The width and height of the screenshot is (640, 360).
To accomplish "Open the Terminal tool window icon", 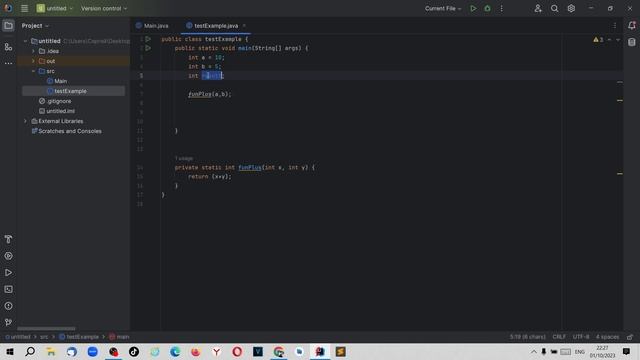I will [x=8, y=289].
